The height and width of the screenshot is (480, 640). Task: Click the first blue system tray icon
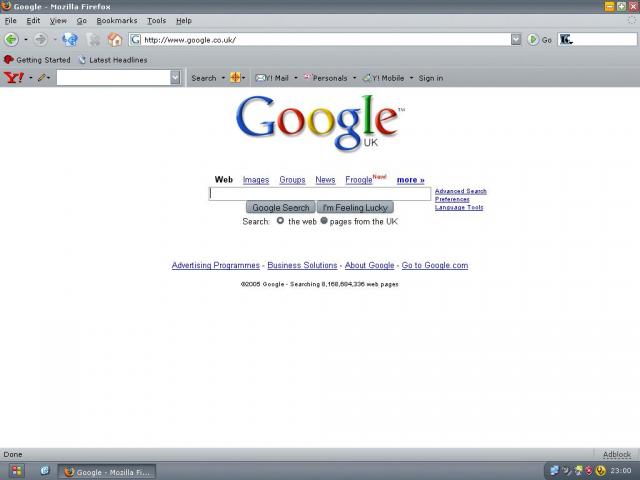click(554, 471)
